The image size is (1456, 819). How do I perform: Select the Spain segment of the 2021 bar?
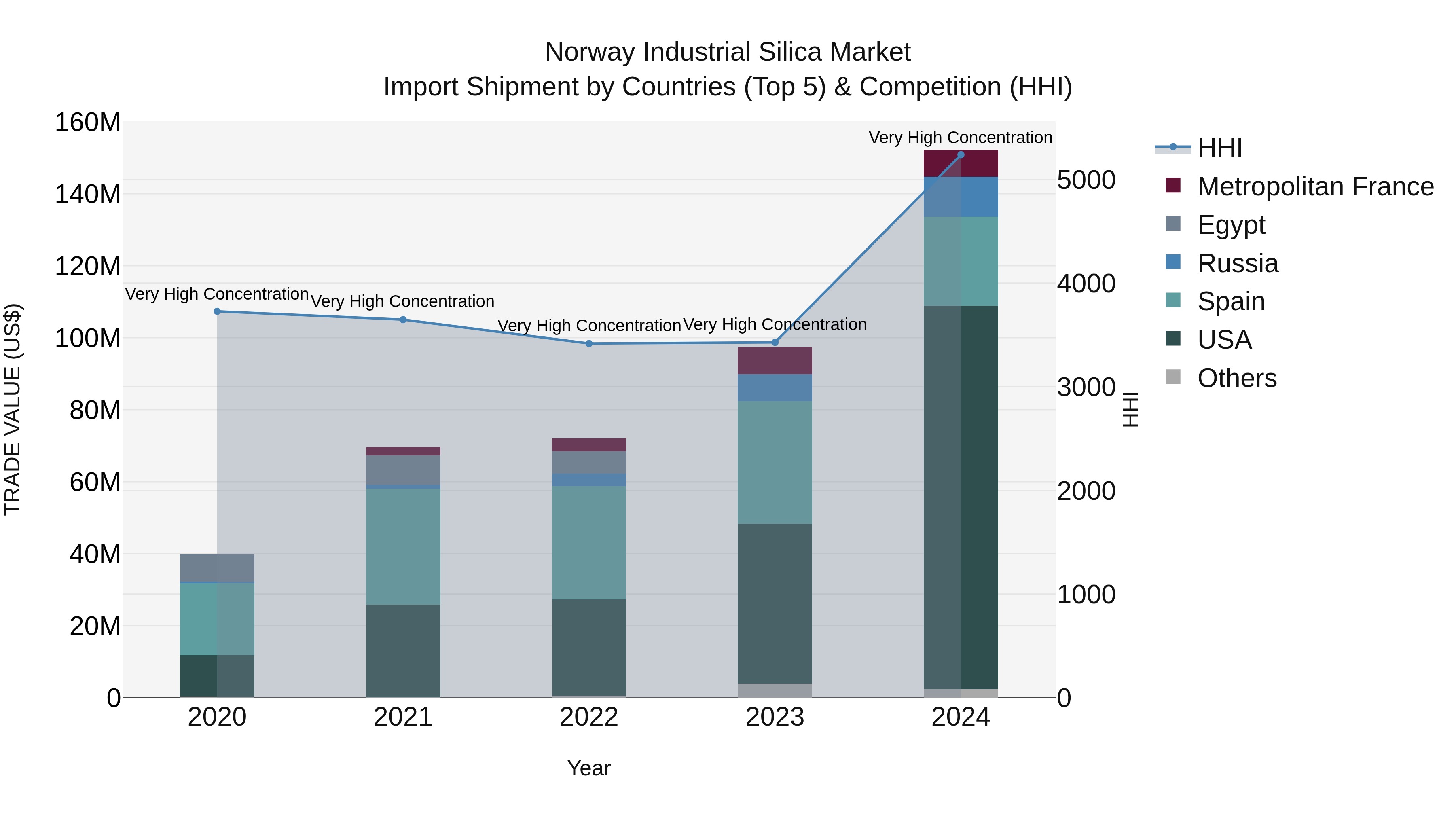click(403, 546)
